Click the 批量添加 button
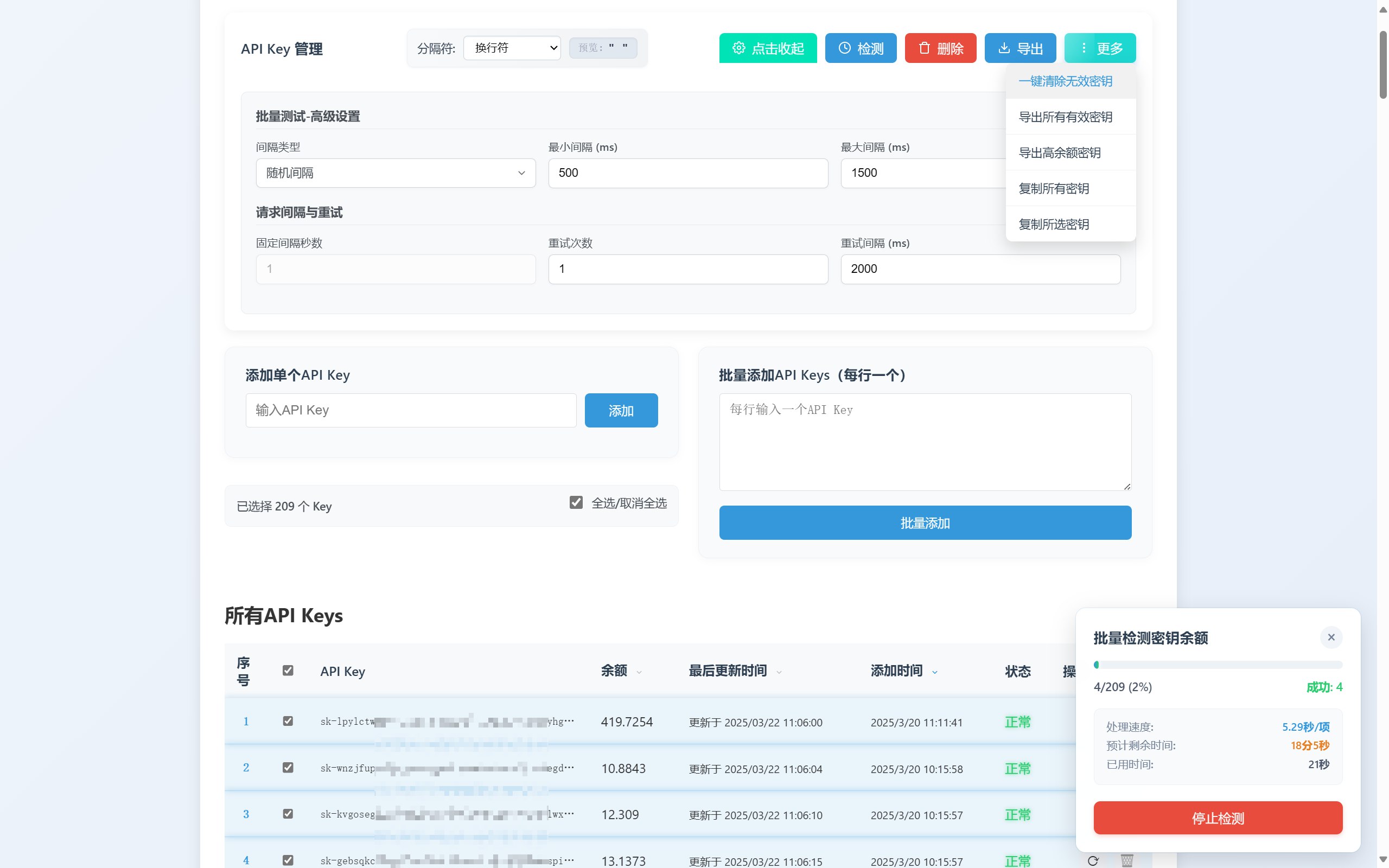1389x868 pixels. (925, 522)
